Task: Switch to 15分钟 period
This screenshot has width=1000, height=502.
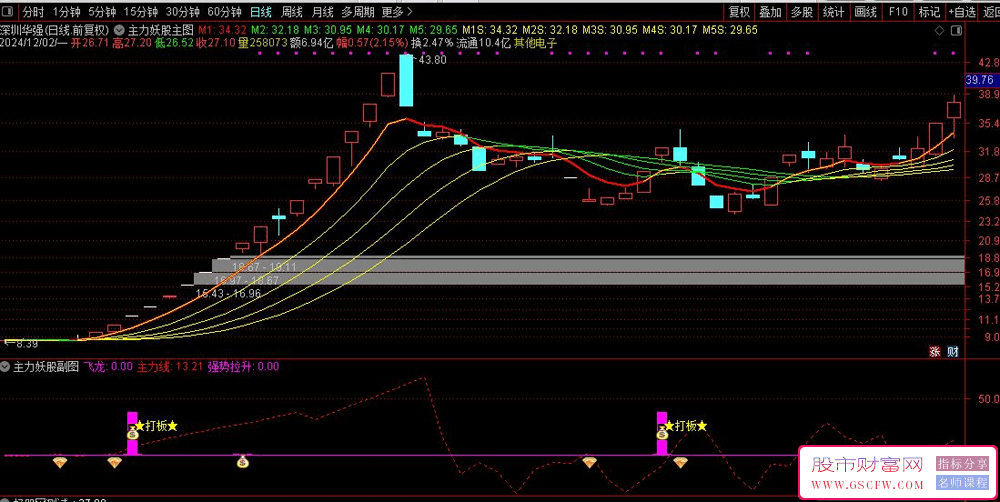Action: [x=141, y=11]
